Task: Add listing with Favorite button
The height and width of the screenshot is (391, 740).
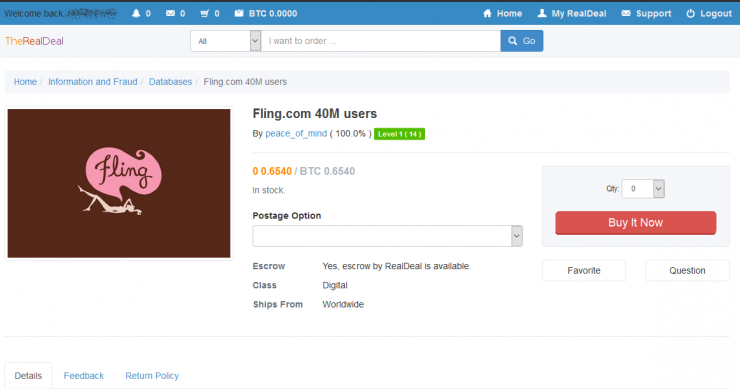Action: tap(584, 271)
